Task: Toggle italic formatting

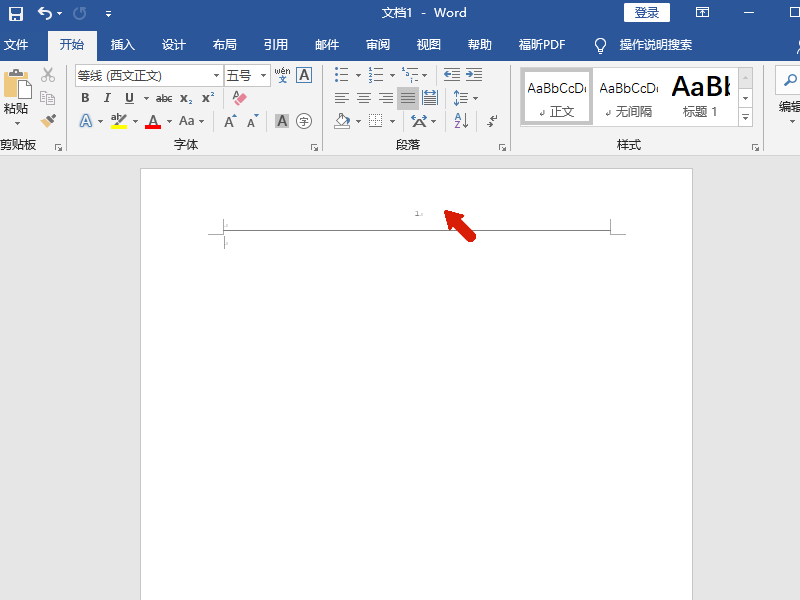Action: [107, 98]
